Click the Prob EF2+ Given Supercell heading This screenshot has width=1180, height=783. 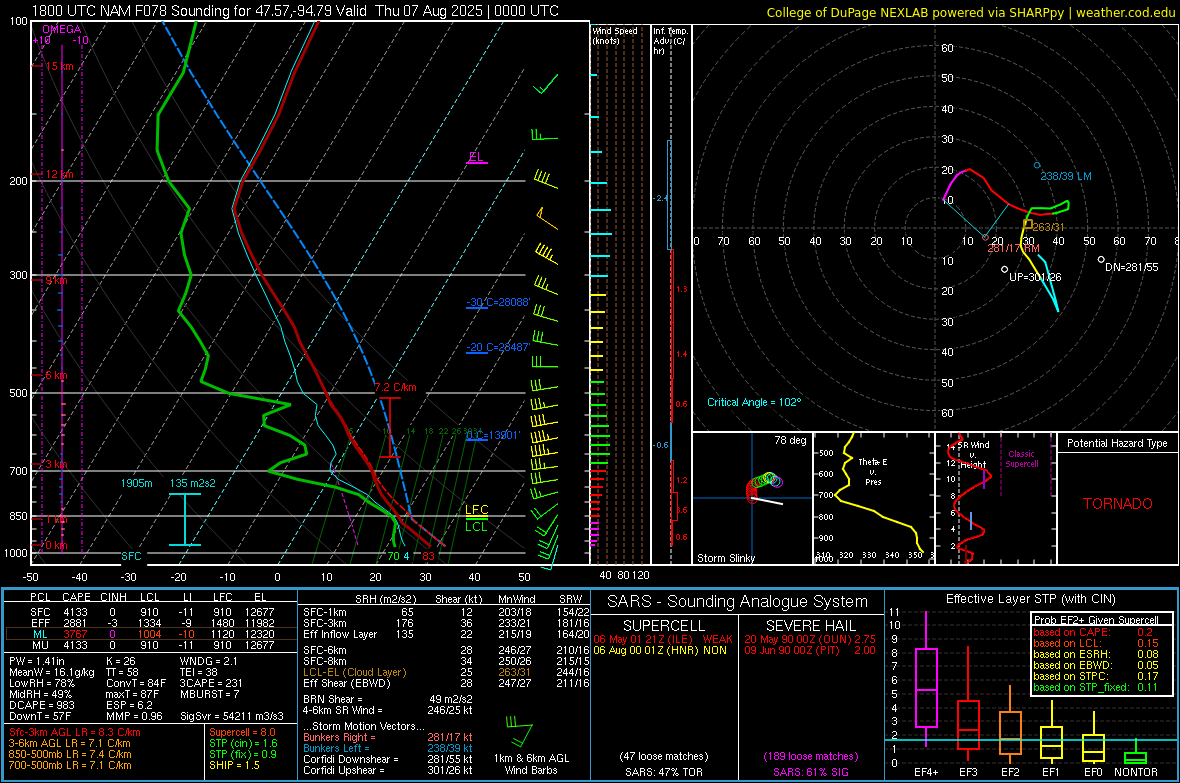pos(1096,620)
